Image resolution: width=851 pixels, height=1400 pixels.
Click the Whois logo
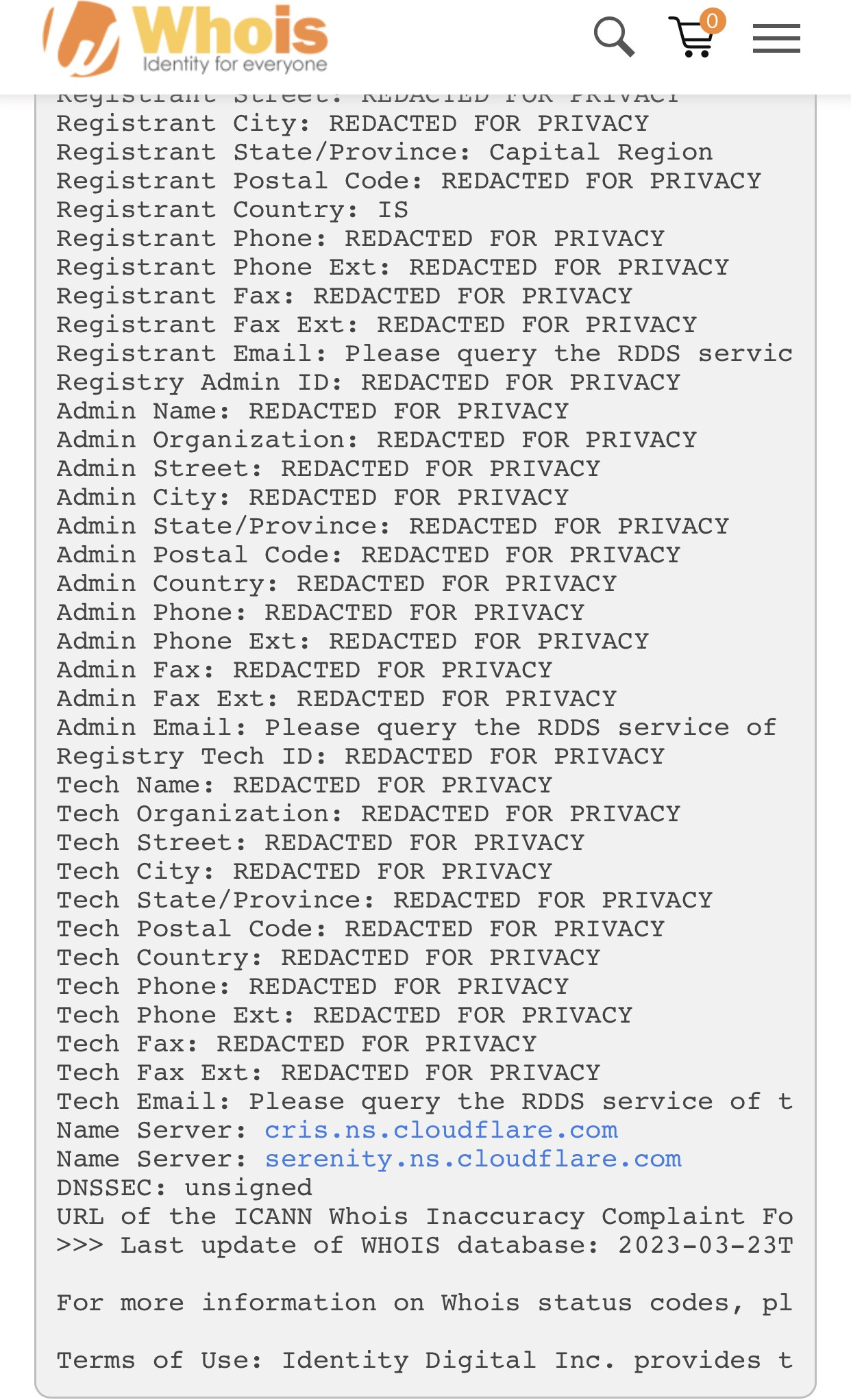coord(186,38)
